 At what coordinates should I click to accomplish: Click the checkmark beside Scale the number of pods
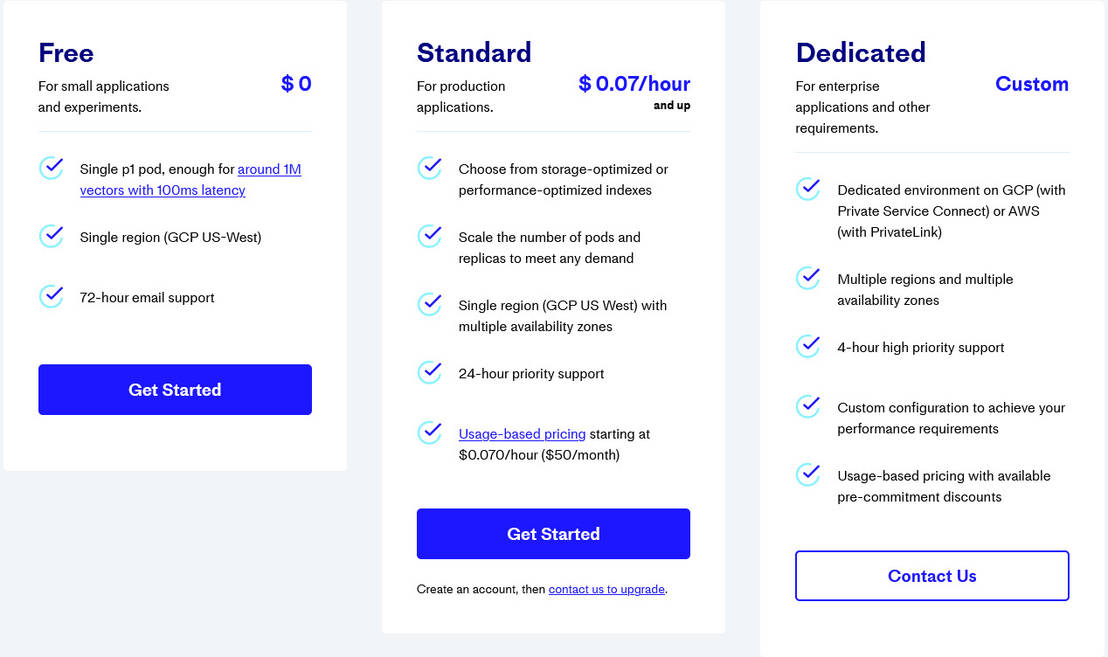pos(429,235)
